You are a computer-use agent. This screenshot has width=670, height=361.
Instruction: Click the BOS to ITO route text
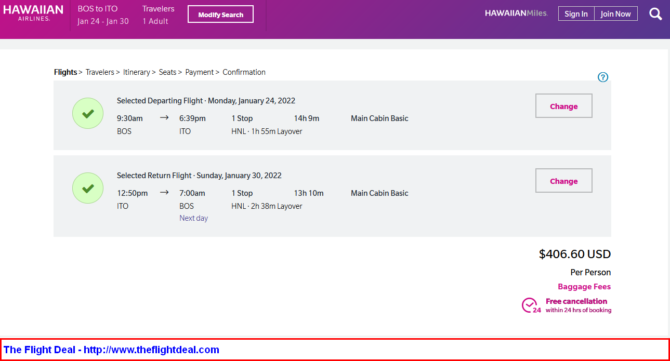click(97, 9)
